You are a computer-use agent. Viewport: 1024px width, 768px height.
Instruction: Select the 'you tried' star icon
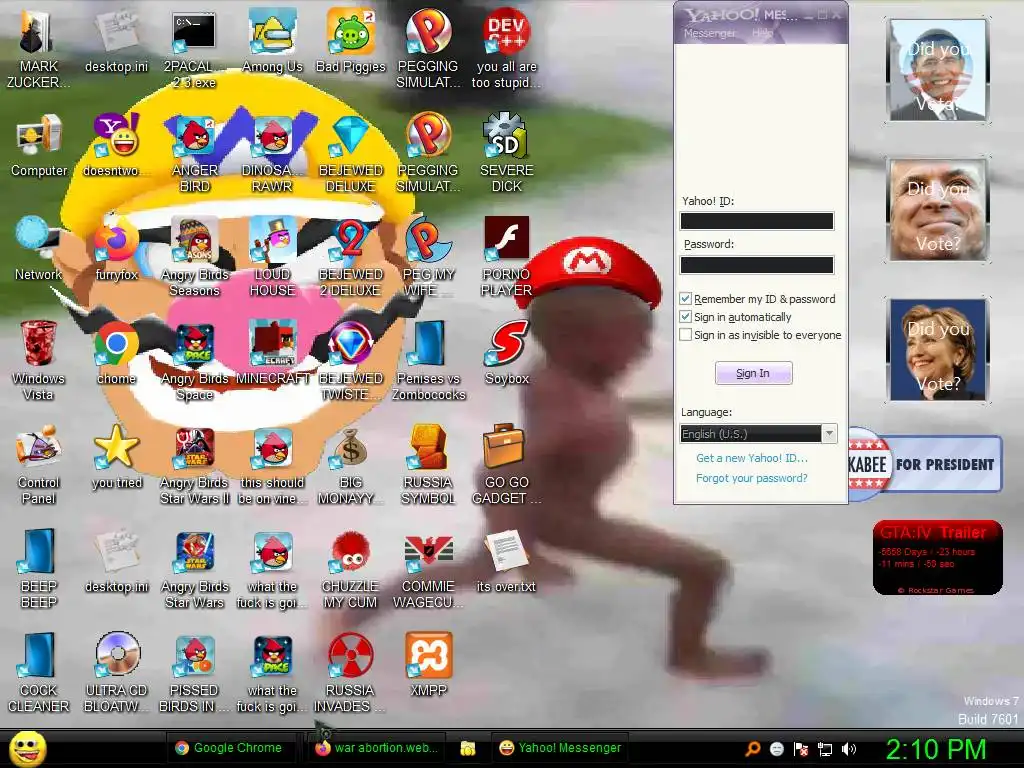pyautogui.click(x=116, y=456)
